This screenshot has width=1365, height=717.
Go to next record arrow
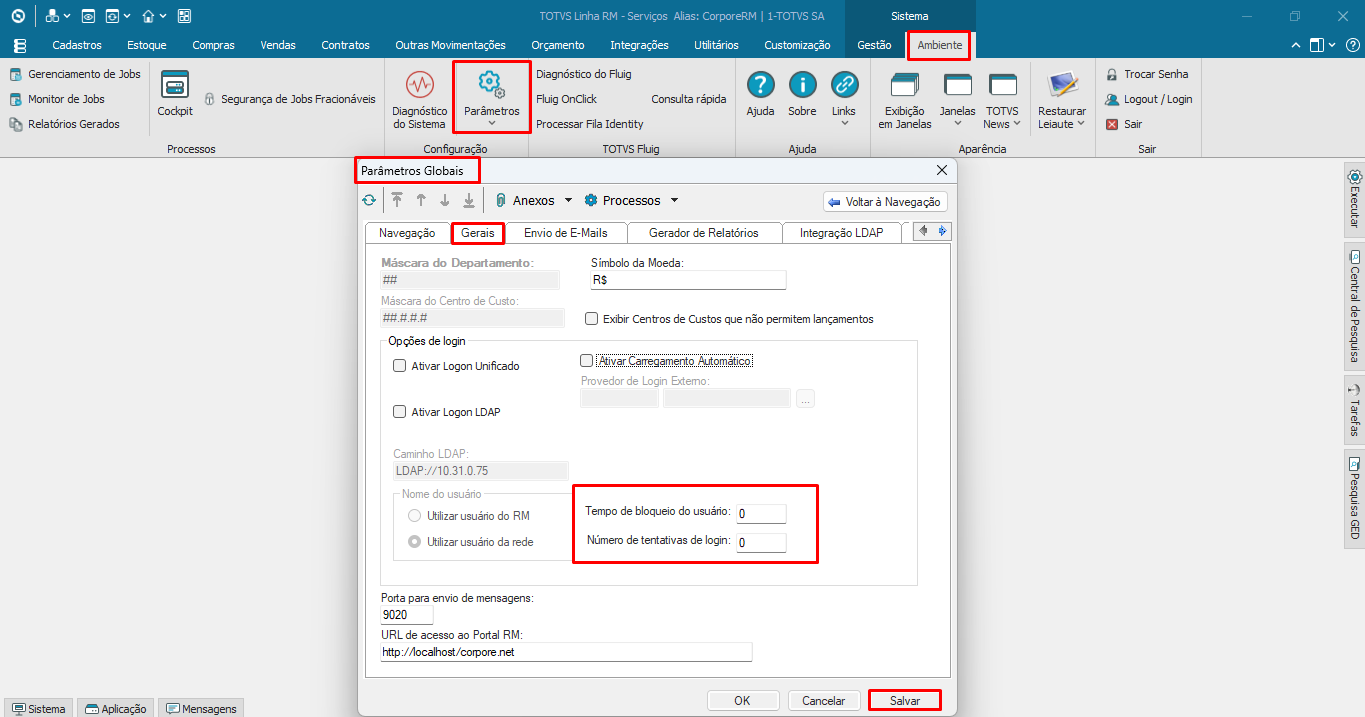click(445, 200)
